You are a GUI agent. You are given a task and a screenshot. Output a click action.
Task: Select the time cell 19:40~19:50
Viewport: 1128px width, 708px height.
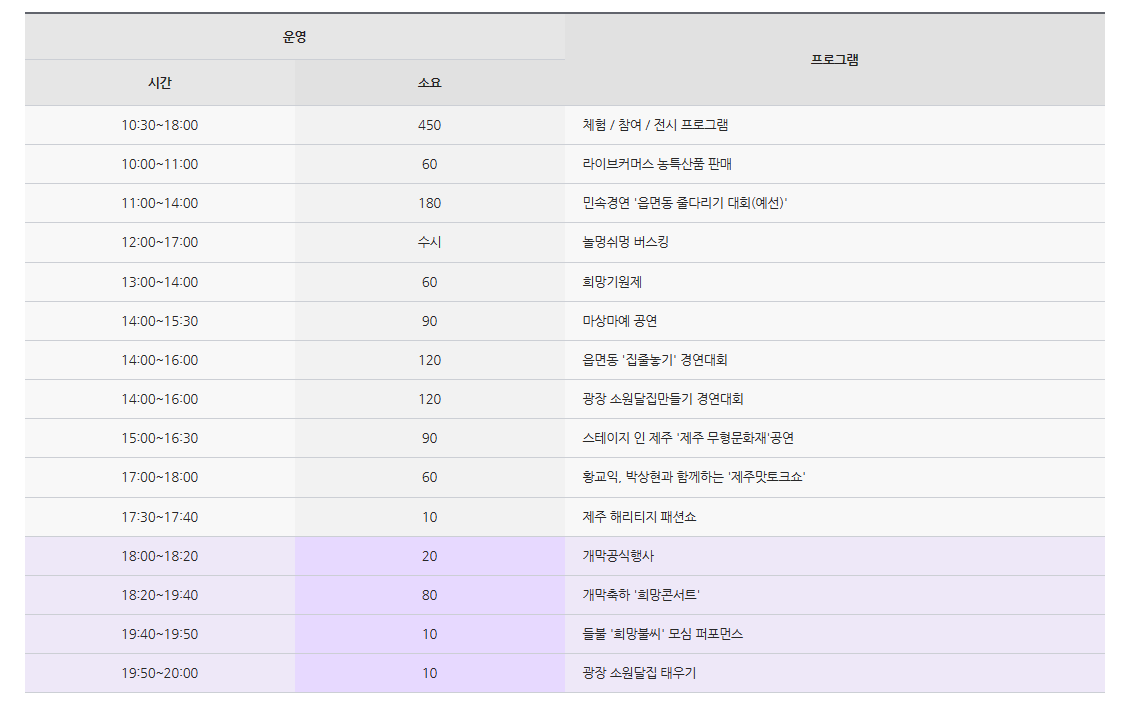pos(160,634)
